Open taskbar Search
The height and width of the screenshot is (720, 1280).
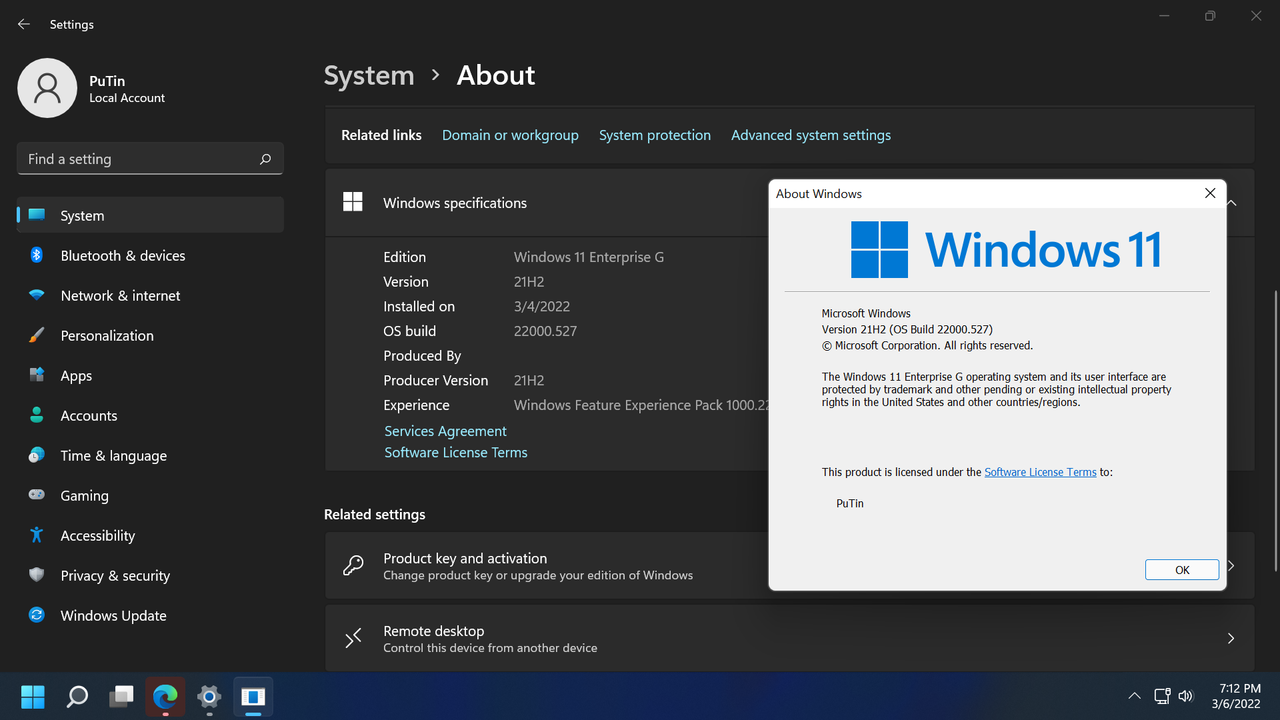[x=77, y=696]
